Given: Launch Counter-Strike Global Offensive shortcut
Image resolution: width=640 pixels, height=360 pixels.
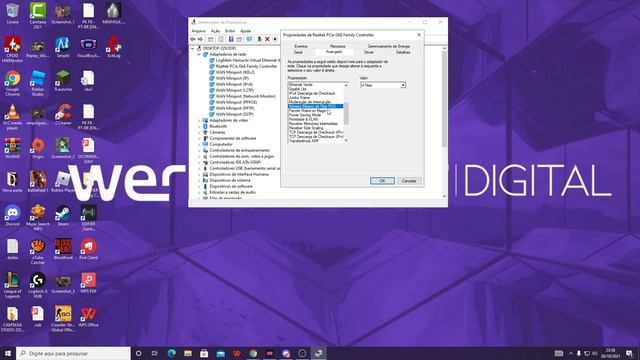Looking at the screenshot, I should point(63,318).
